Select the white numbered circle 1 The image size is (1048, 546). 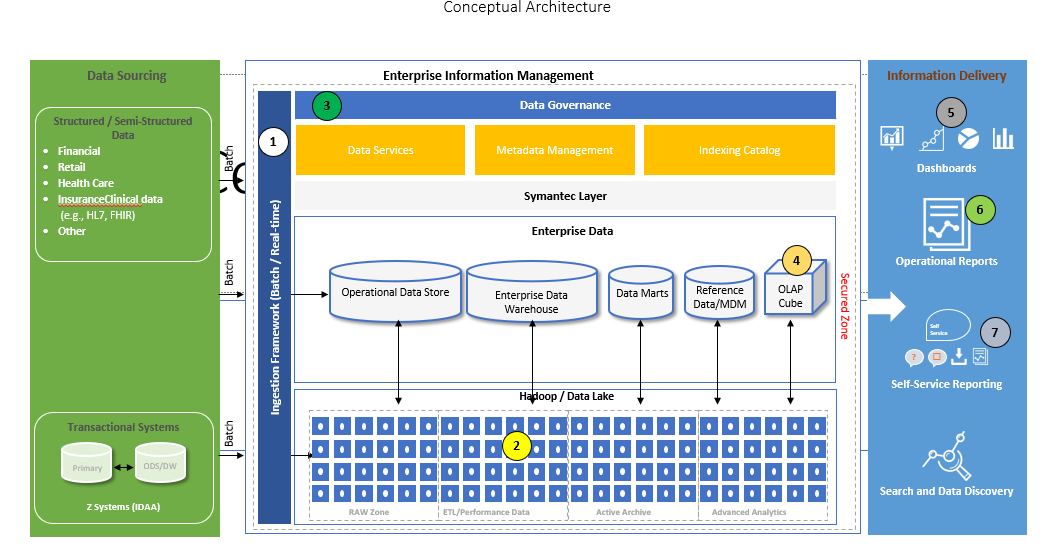[x=273, y=142]
